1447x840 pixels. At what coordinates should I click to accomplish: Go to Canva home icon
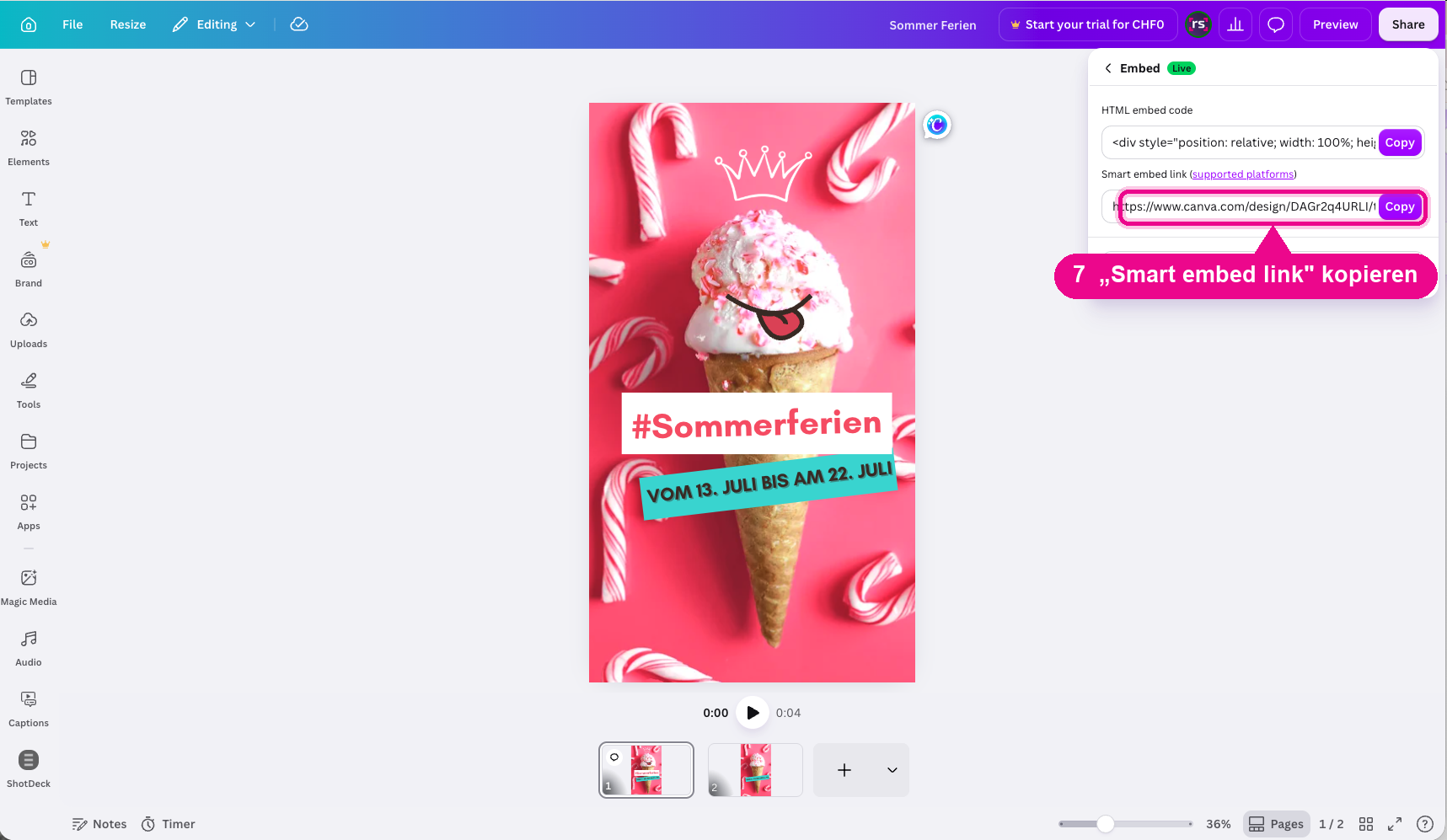coord(29,24)
